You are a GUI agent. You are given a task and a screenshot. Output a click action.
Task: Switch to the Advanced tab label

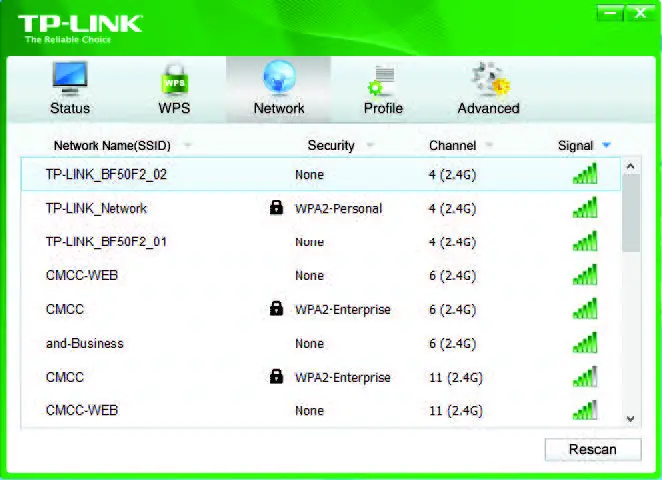(488, 108)
